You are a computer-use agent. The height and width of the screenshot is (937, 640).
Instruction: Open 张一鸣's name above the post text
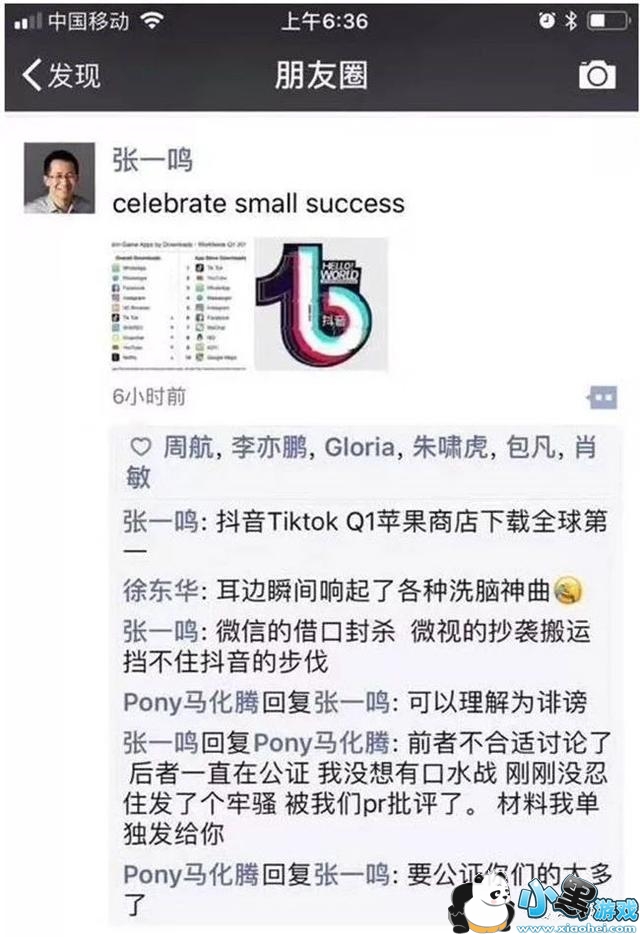click(x=152, y=160)
